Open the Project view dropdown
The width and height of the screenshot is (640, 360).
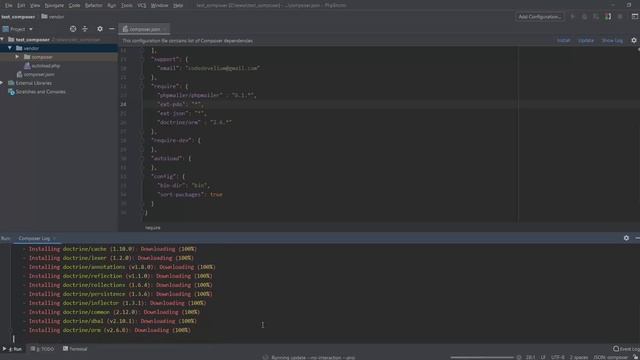point(18,29)
